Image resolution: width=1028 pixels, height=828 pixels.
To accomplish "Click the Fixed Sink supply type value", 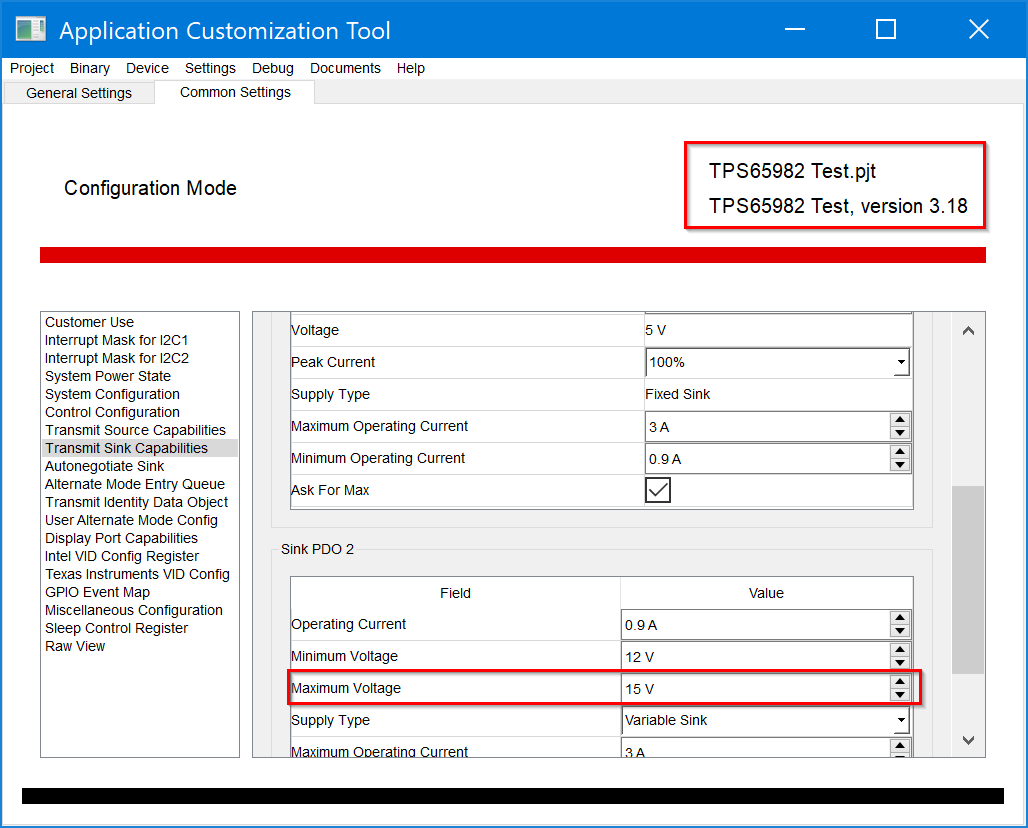I will pos(677,394).
